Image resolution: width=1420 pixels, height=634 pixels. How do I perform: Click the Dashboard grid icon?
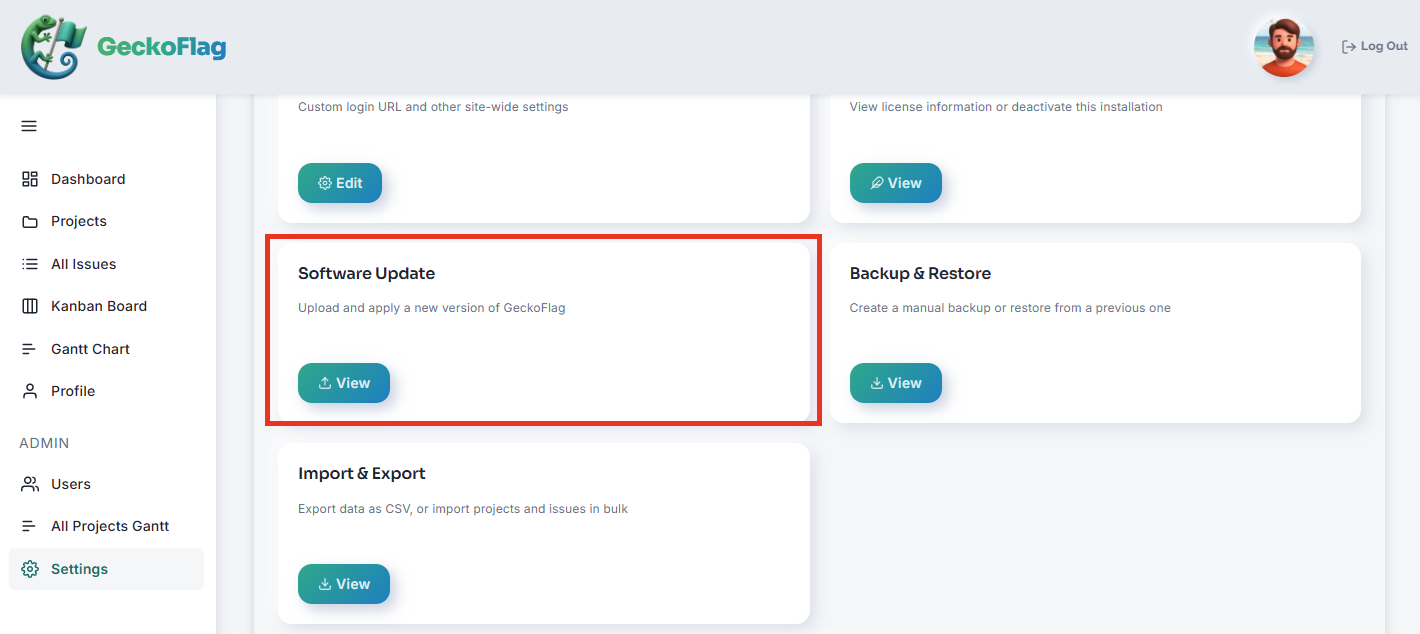[x=30, y=179]
